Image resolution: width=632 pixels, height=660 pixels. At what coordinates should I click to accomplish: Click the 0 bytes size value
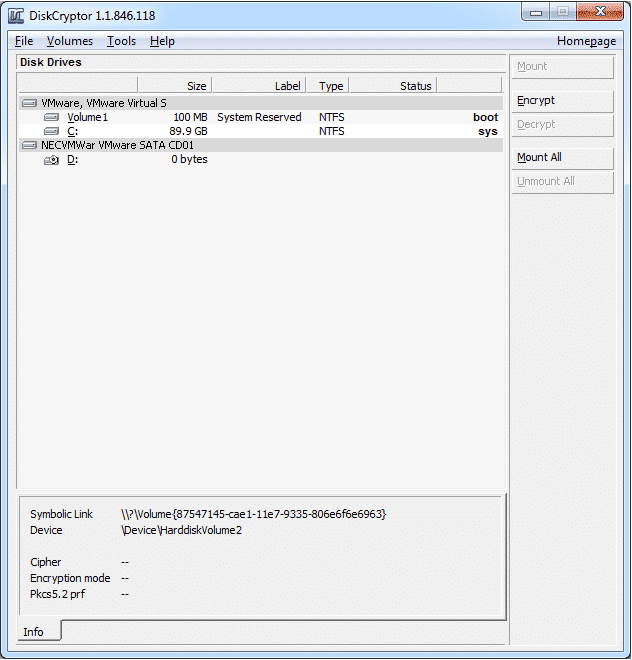(x=189, y=160)
